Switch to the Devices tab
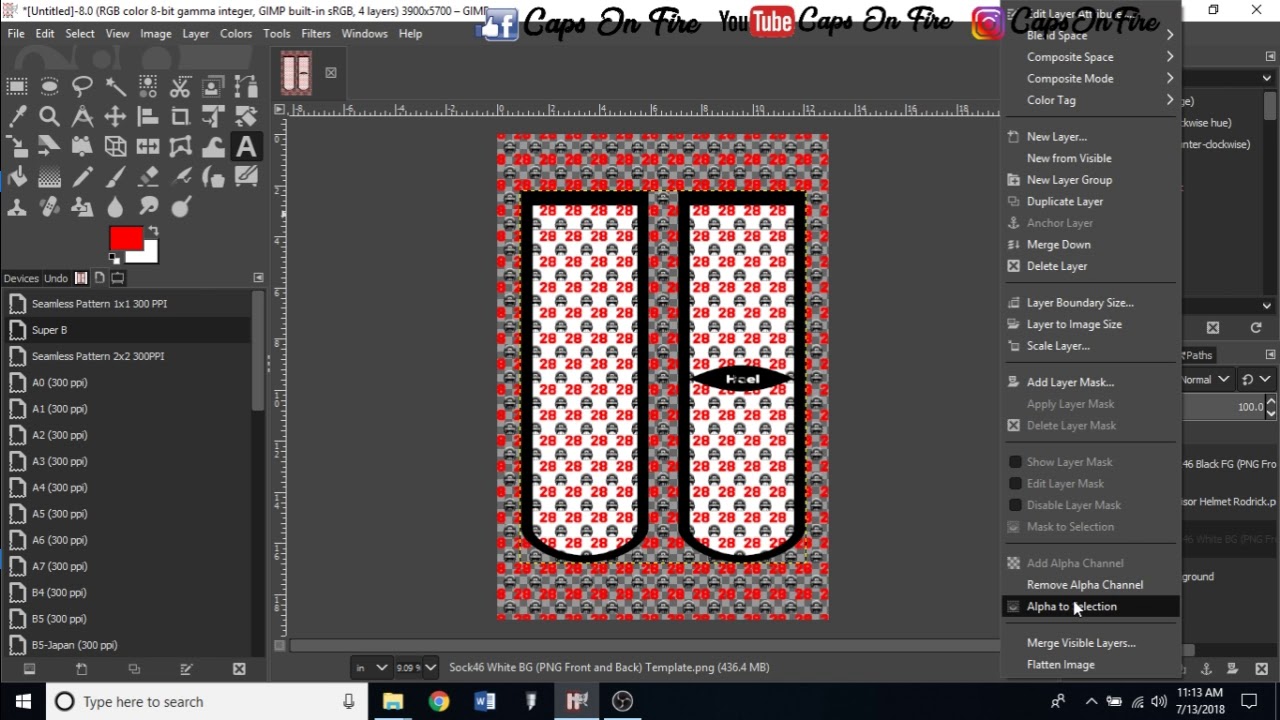 20,278
